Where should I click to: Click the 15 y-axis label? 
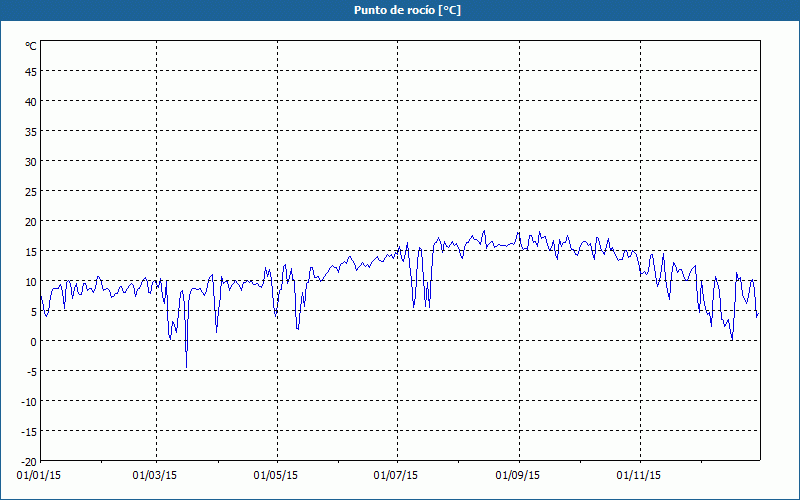pos(31,252)
